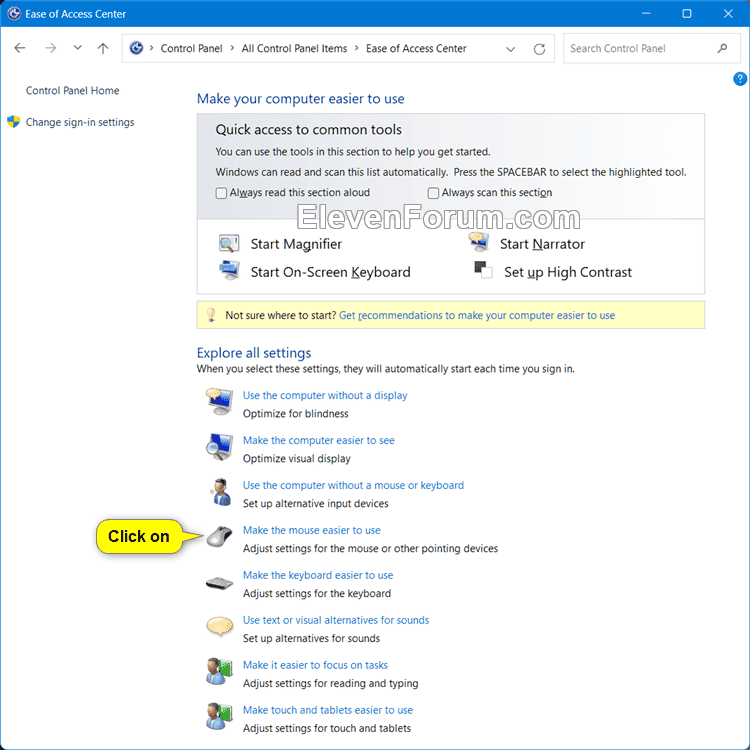The width and height of the screenshot is (750, 750).
Task: Click the Start Narrator icon
Action: (x=478, y=242)
